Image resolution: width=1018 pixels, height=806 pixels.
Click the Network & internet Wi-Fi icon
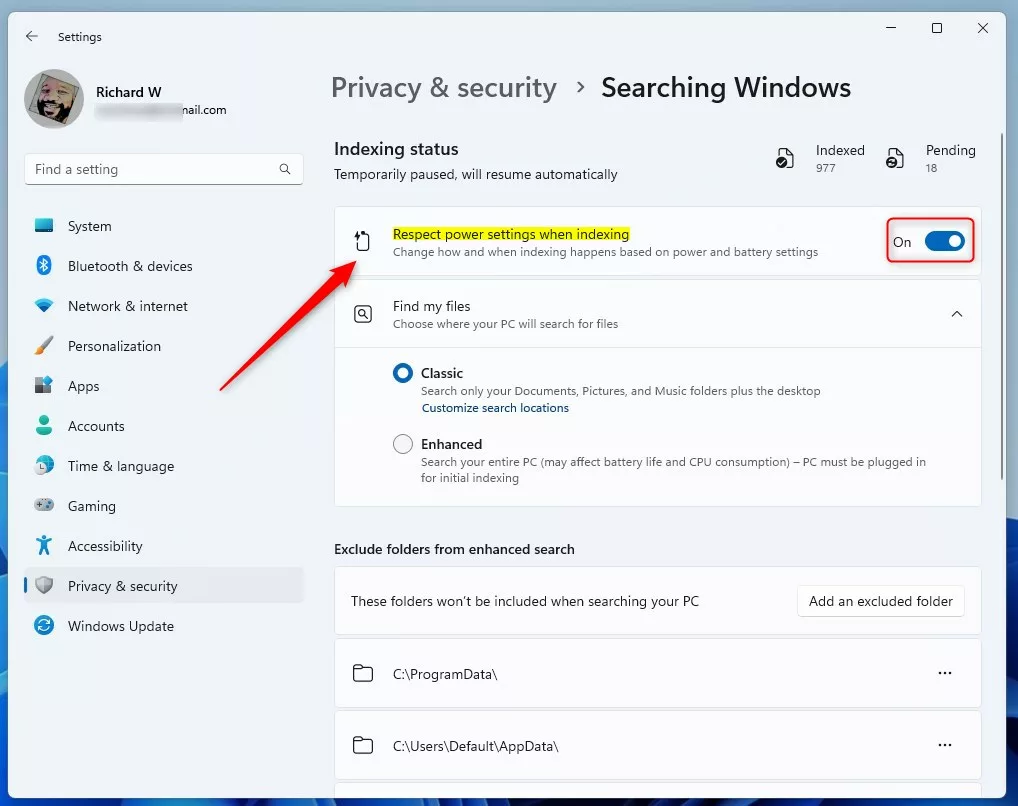tap(44, 306)
